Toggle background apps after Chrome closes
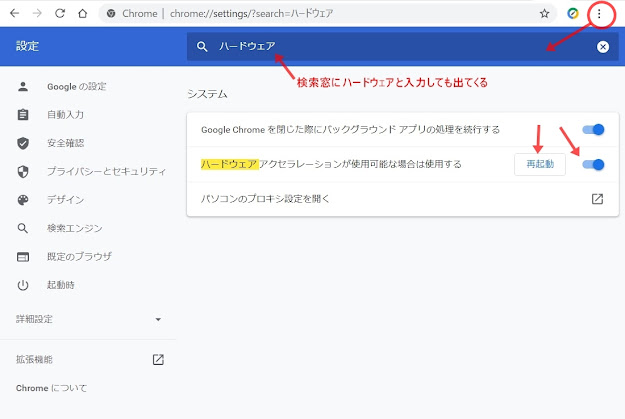The image size is (625, 419). [x=593, y=130]
